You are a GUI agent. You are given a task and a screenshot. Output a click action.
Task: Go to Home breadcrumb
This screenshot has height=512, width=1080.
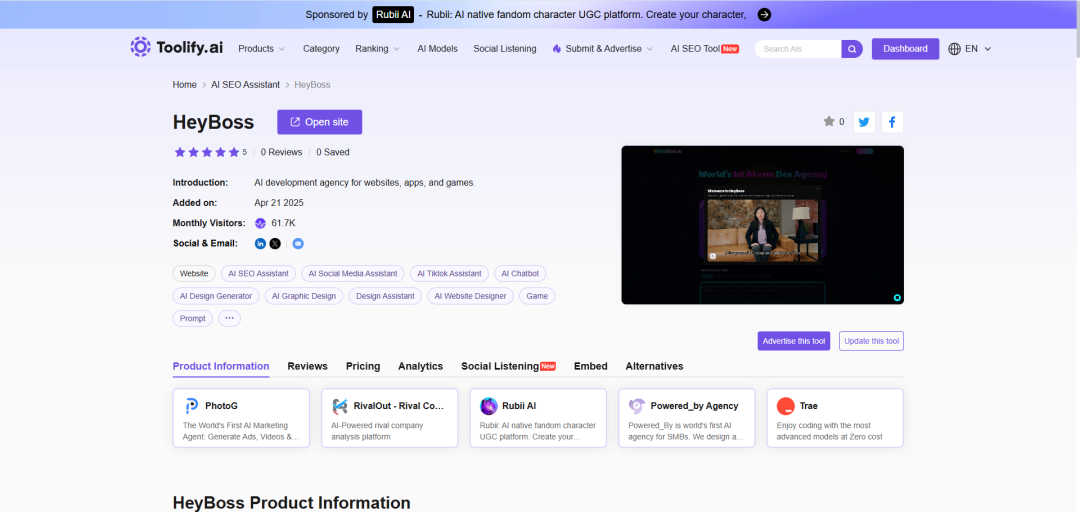(x=185, y=85)
